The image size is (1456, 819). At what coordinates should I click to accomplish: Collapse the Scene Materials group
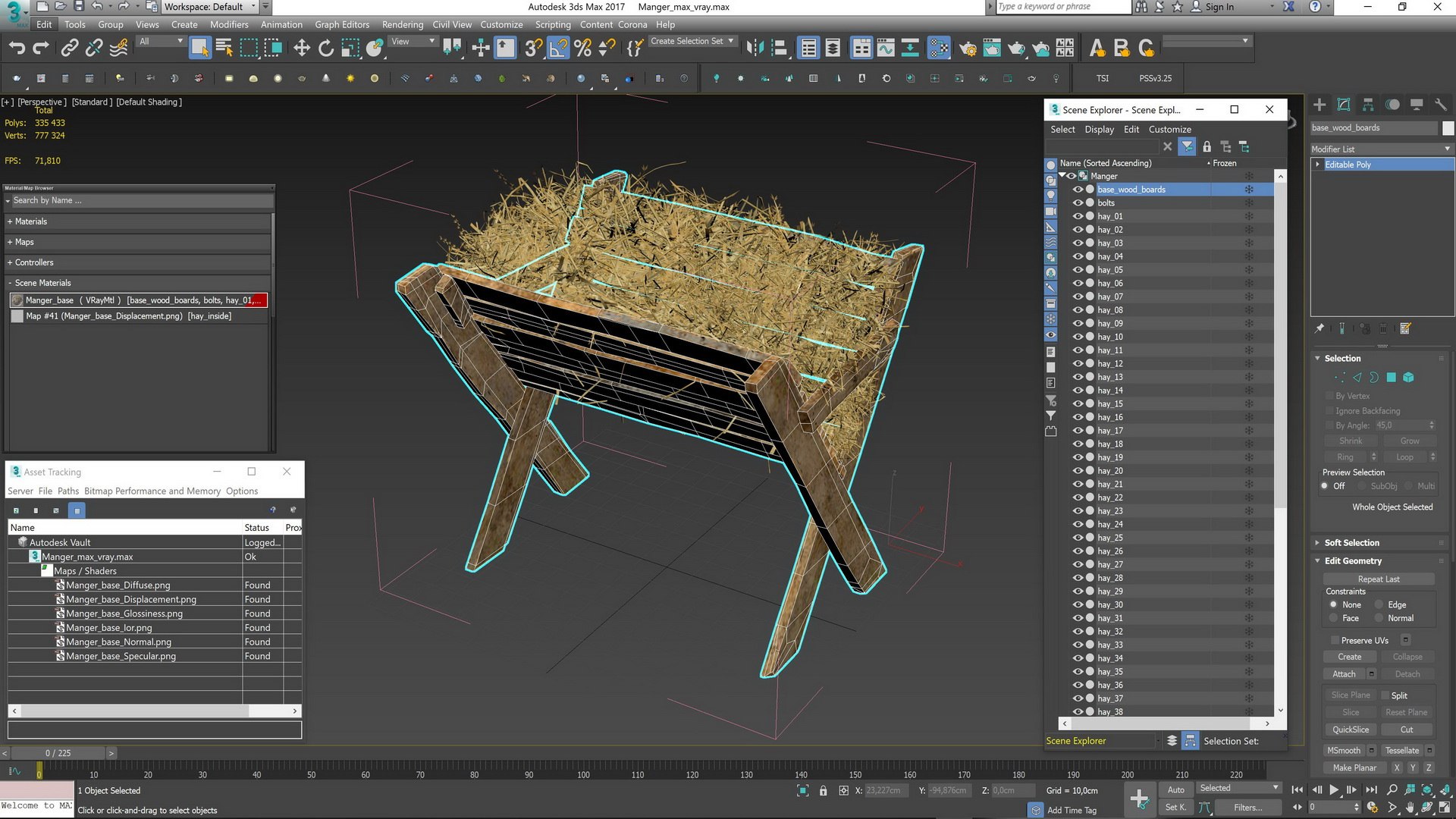(10, 283)
